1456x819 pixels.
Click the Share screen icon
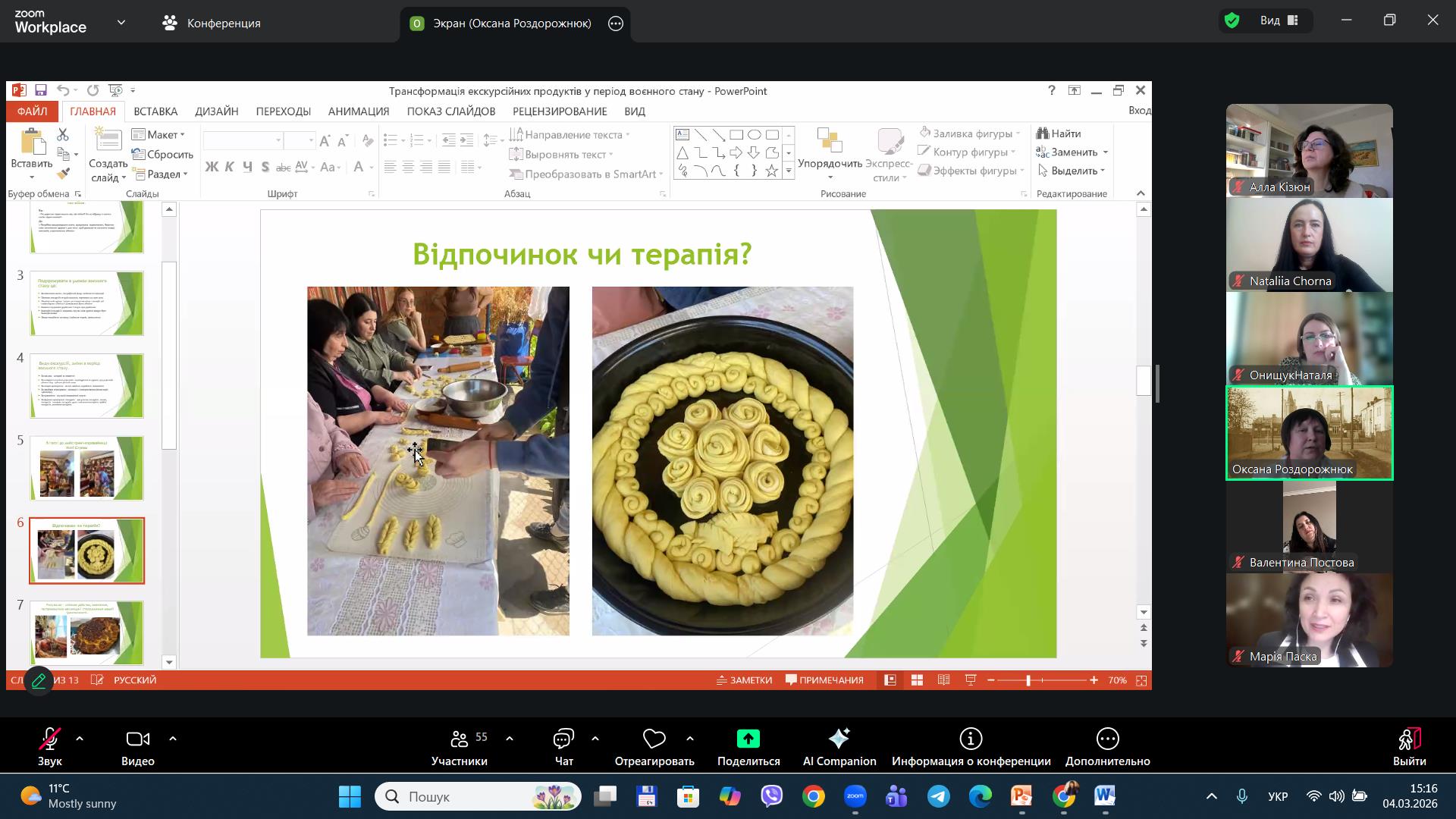[x=748, y=739]
